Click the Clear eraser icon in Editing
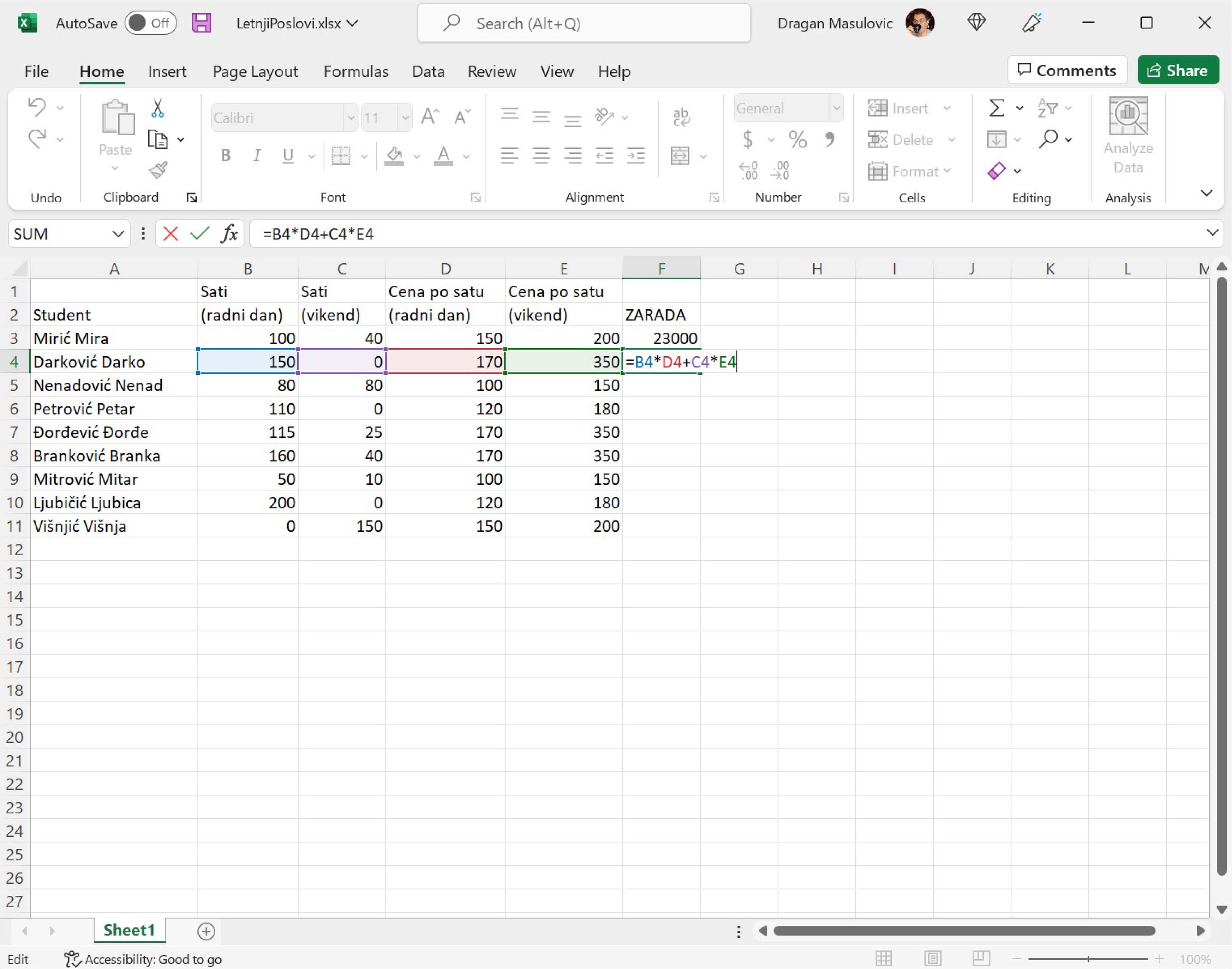 pos(997,171)
